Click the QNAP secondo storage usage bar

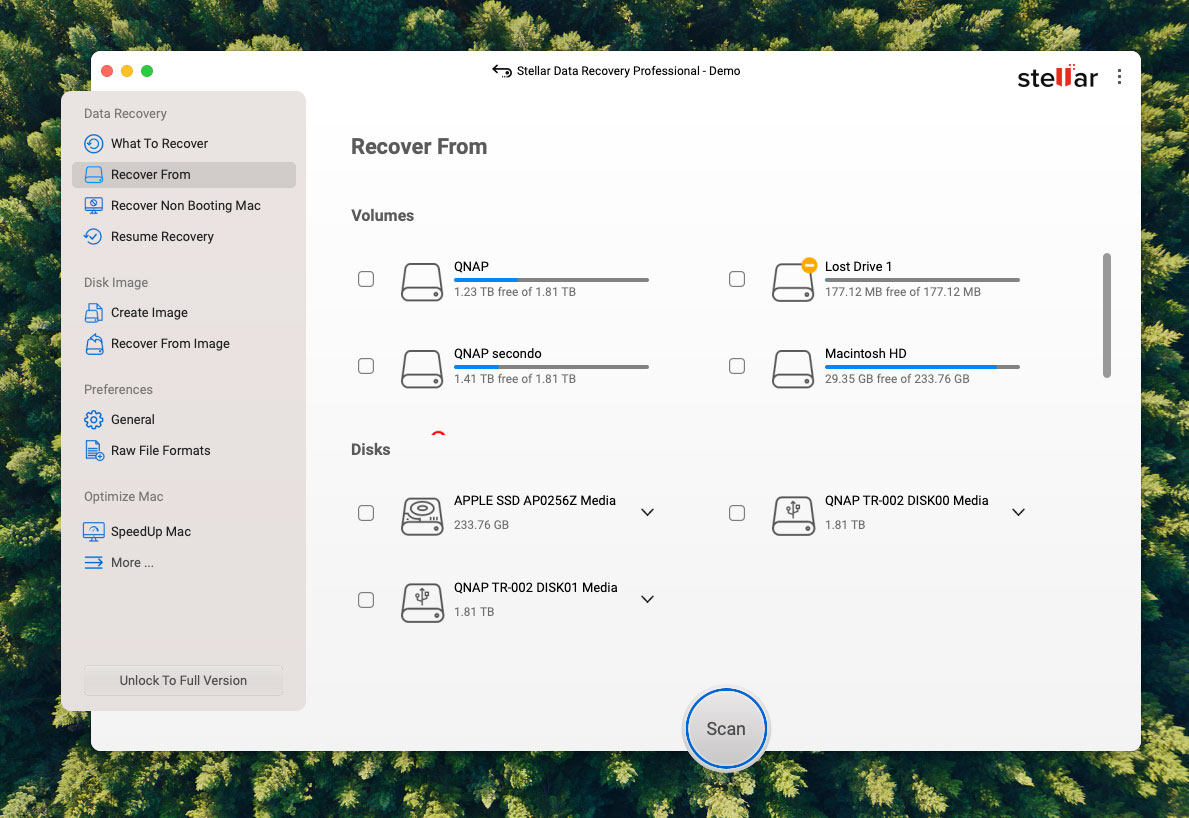tap(551, 367)
